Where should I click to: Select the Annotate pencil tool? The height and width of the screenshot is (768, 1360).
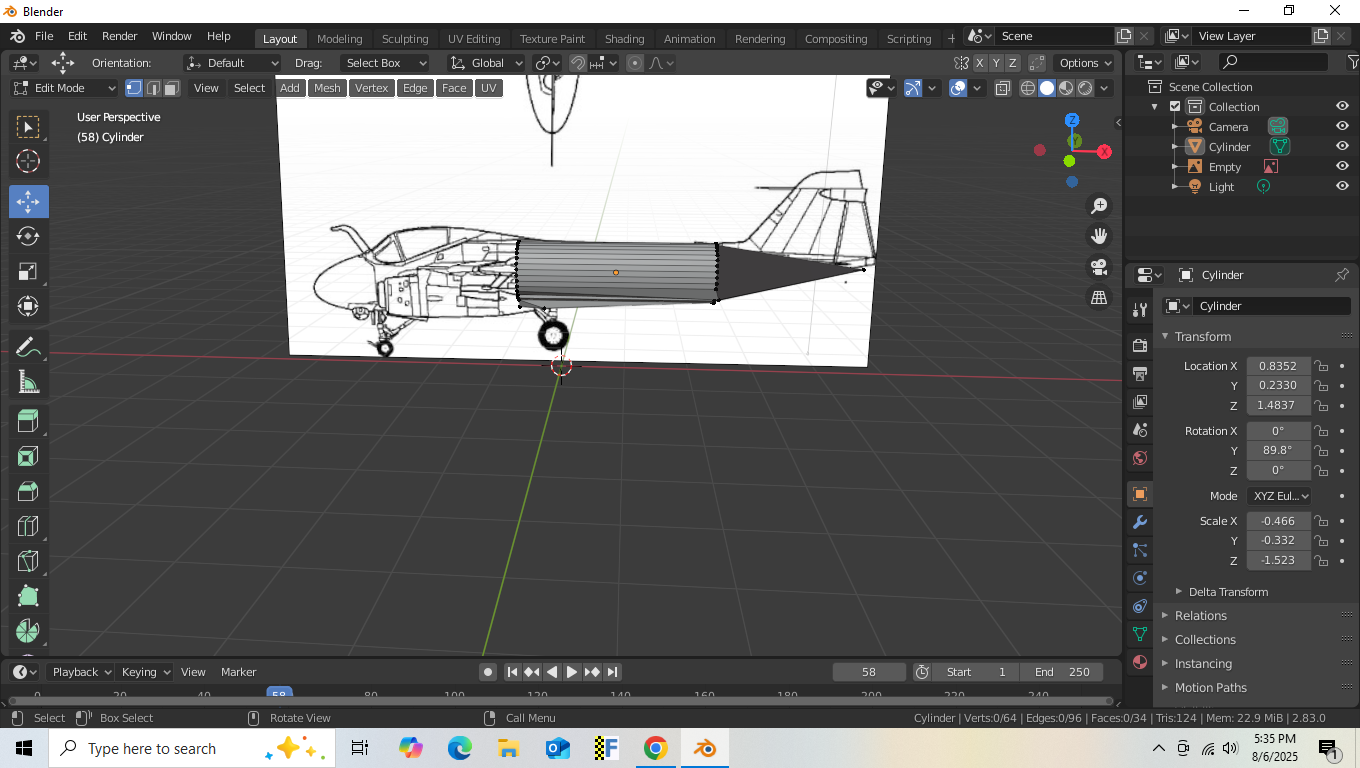[28, 347]
